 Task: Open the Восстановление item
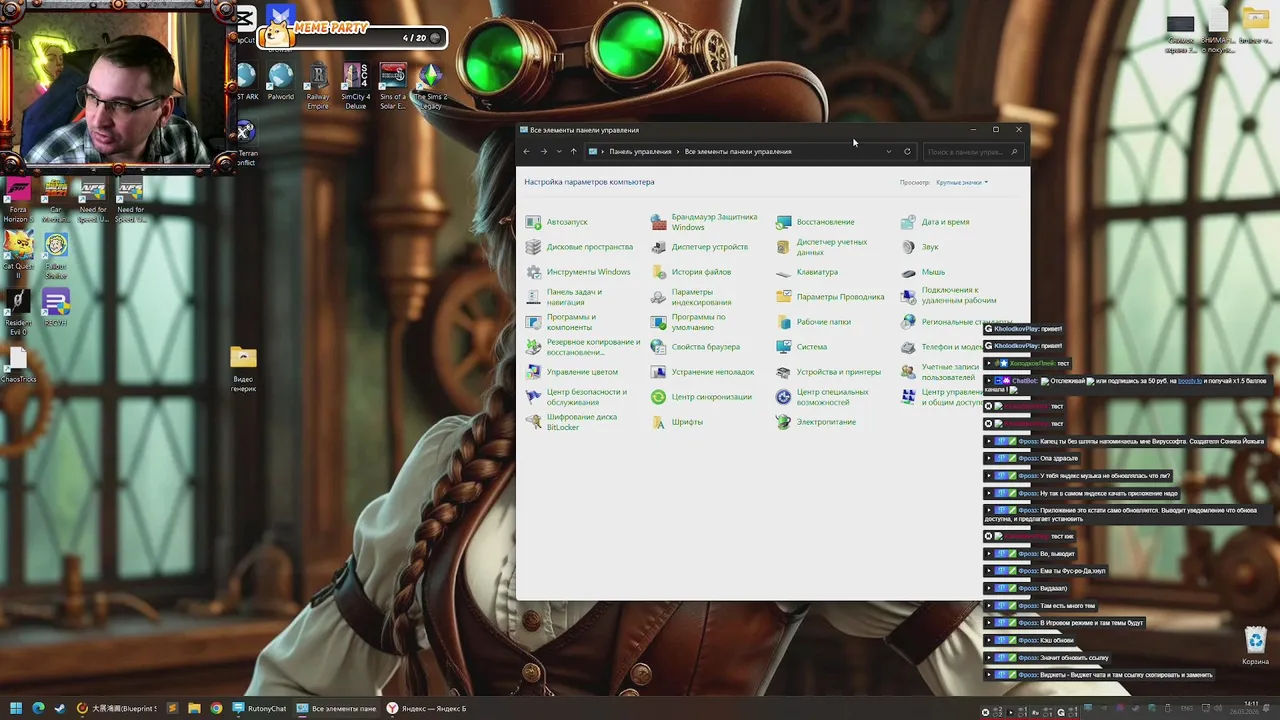pos(815,222)
